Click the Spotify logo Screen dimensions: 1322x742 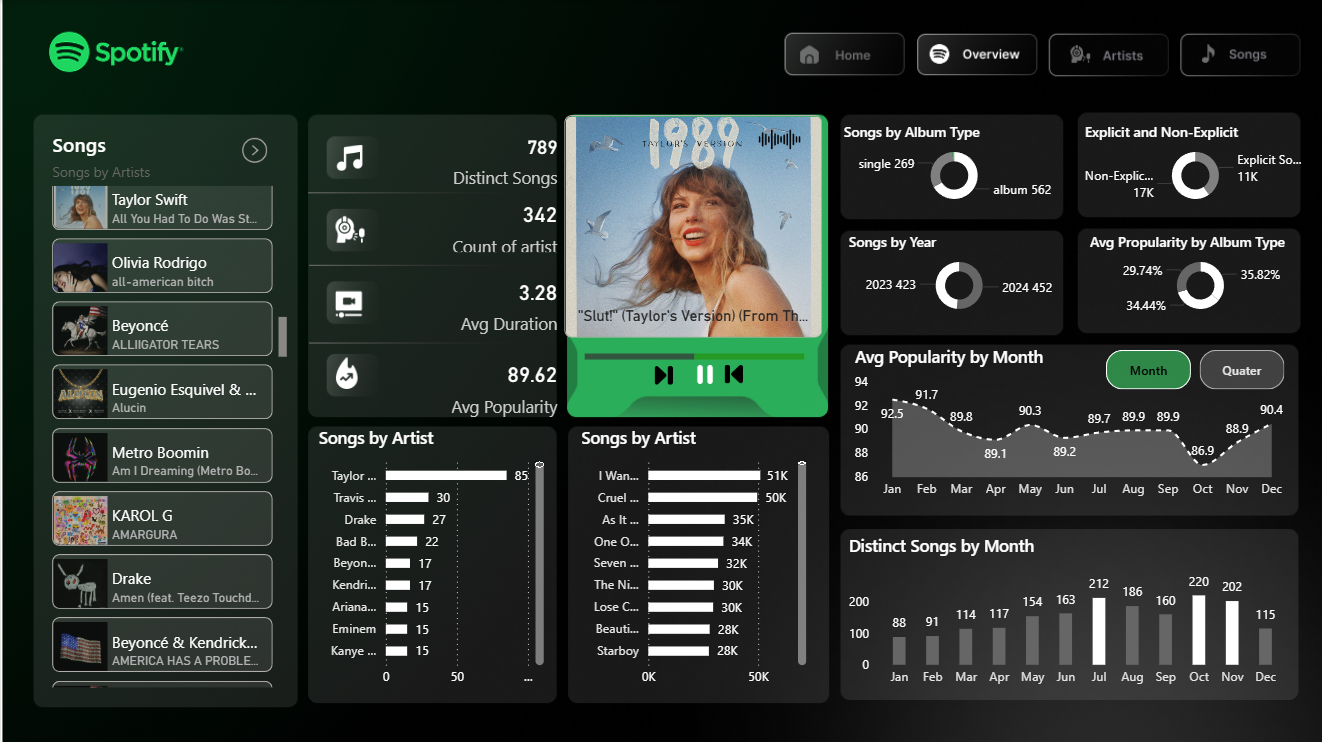(116, 52)
